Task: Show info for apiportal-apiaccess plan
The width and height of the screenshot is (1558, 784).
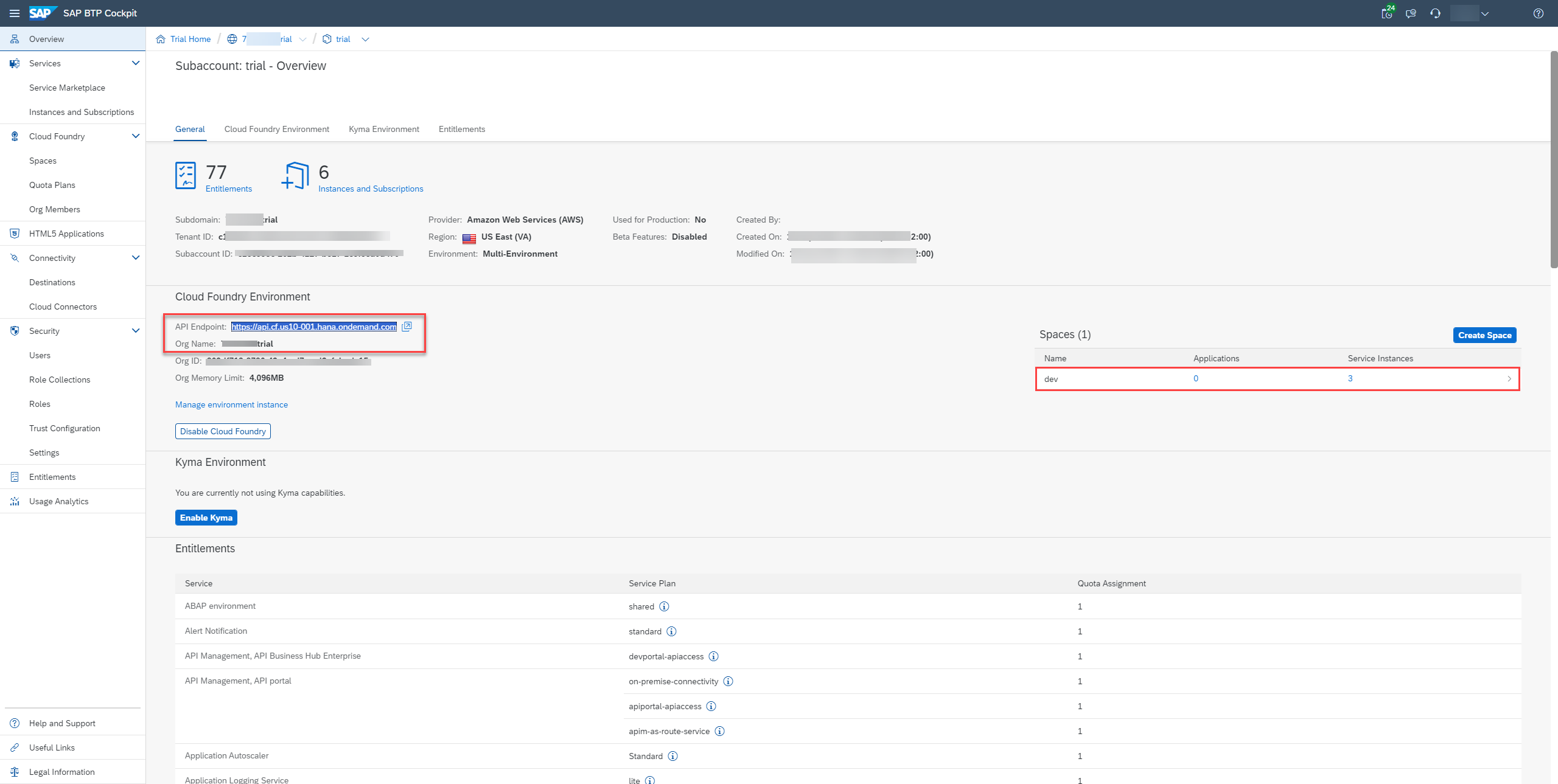Action: click(711, 706)
